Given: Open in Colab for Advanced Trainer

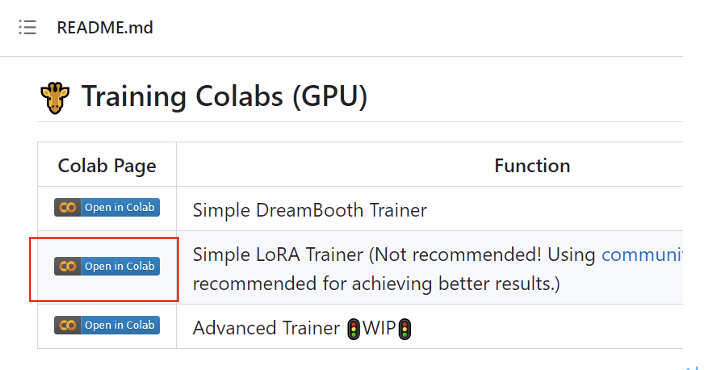Looking at the screenshot, I should coord(107,325).
